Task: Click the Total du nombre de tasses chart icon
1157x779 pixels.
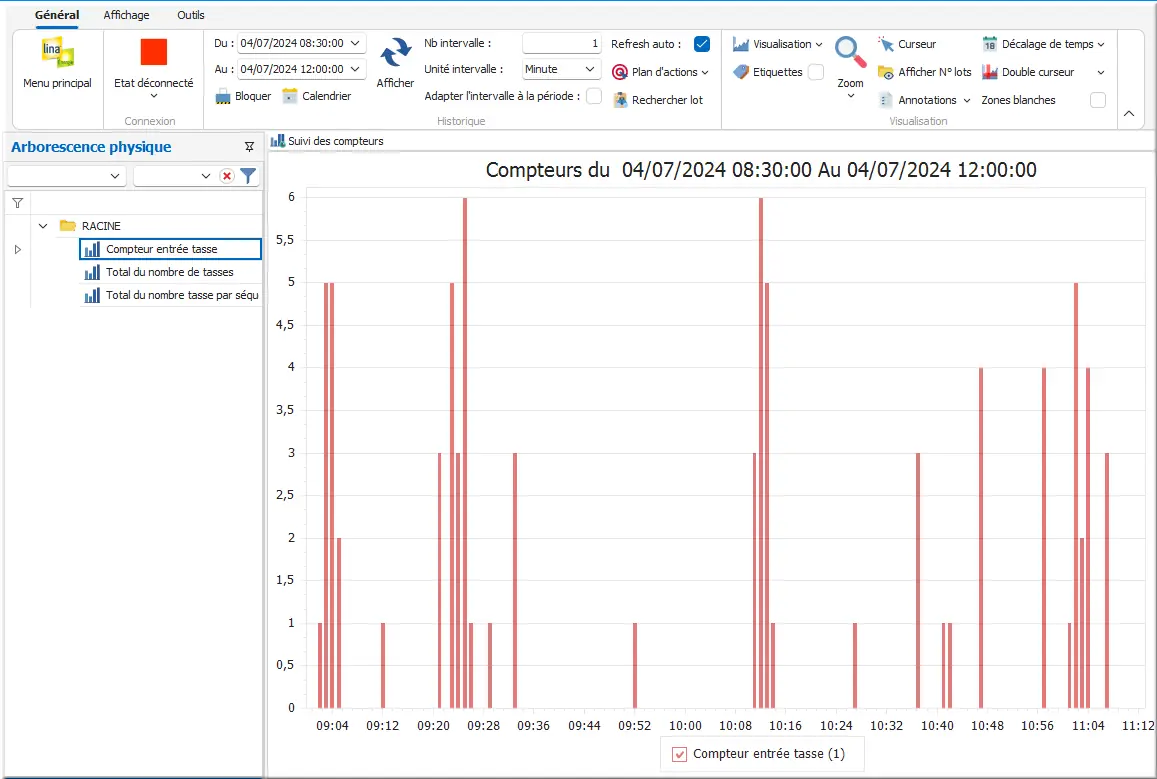Action: (x=92, y=272)
